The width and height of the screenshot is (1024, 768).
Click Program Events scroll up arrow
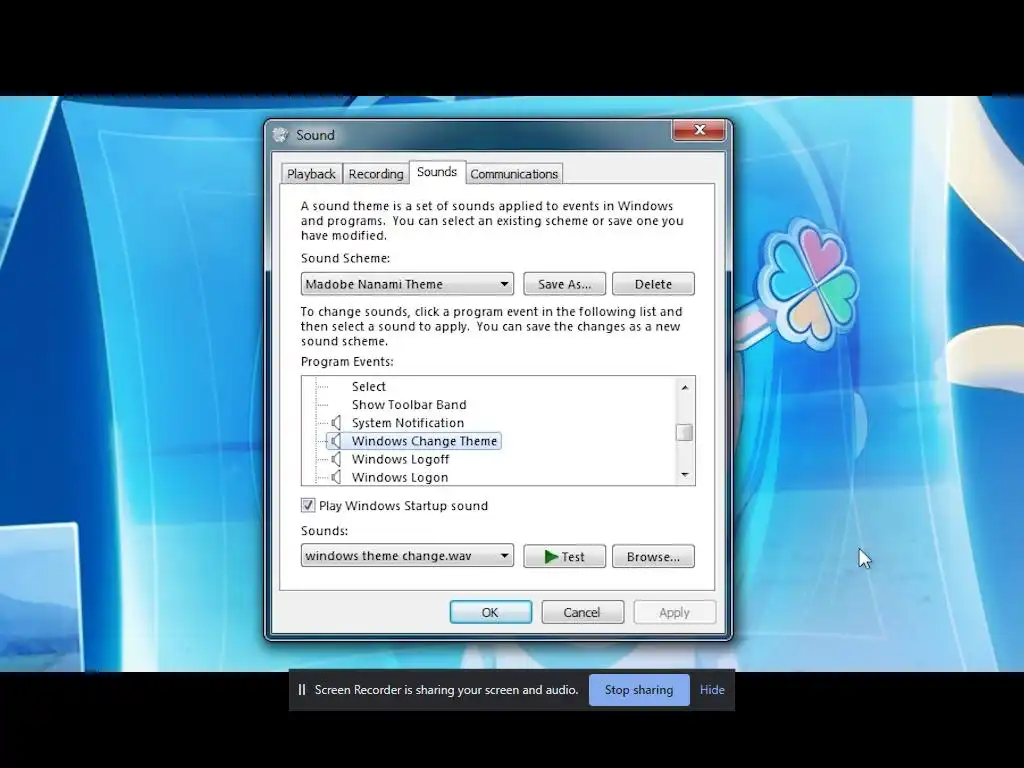[684, 387]
